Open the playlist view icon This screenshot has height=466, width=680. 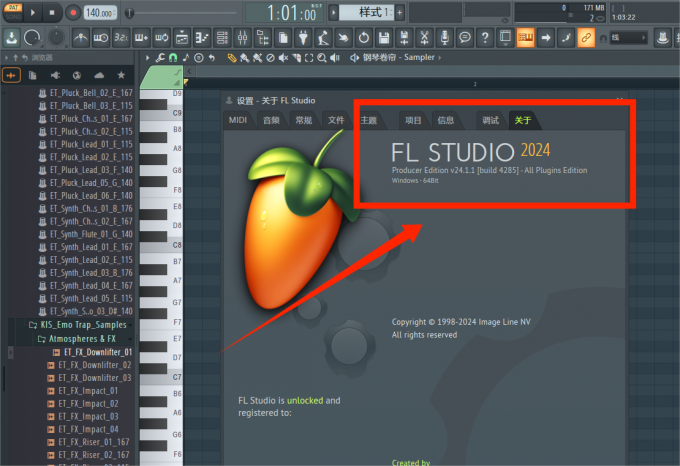182,38
